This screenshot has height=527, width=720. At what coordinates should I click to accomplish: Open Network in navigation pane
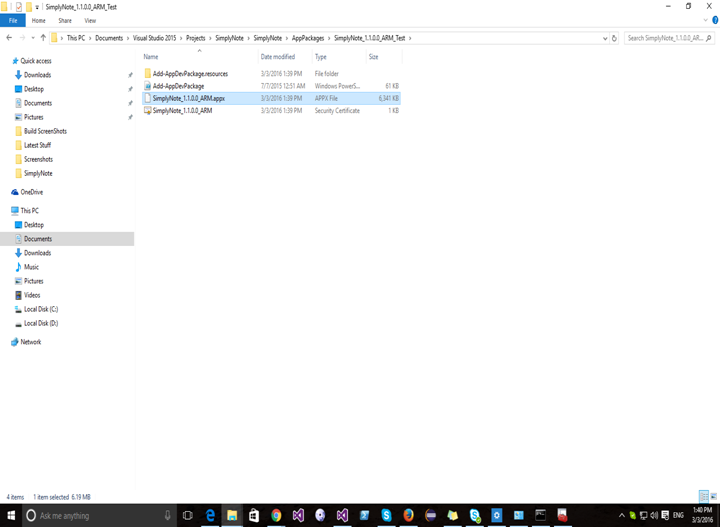(26, 342)
